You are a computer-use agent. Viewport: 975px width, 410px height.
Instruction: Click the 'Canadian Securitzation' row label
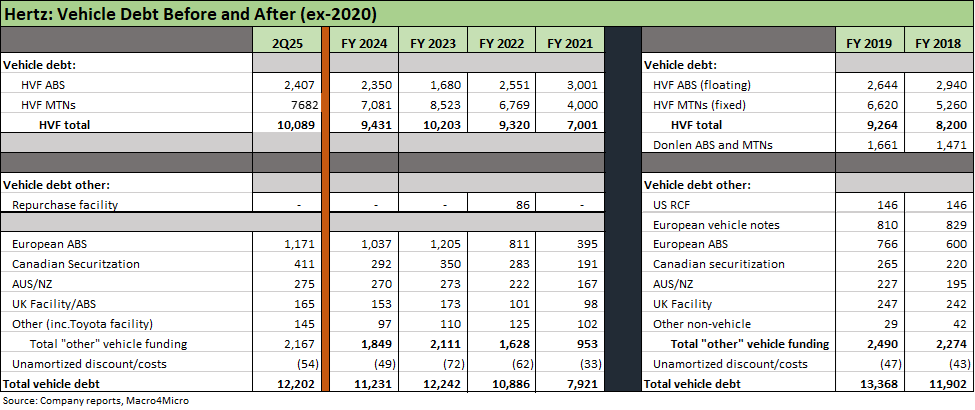[x=76, y=264]
